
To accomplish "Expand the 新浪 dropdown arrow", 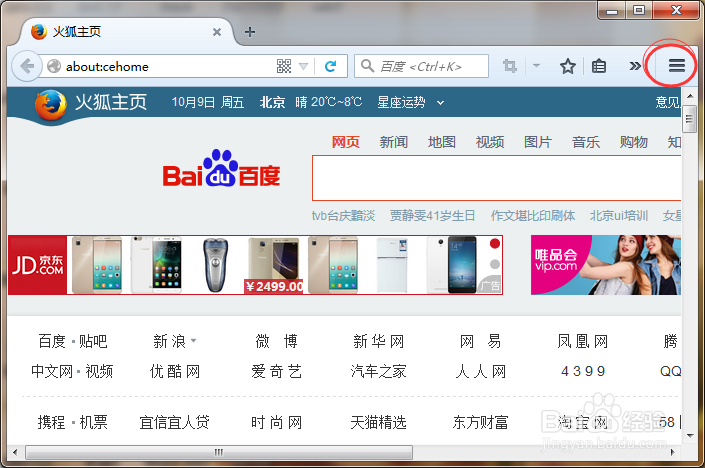I will coord(193,340).
